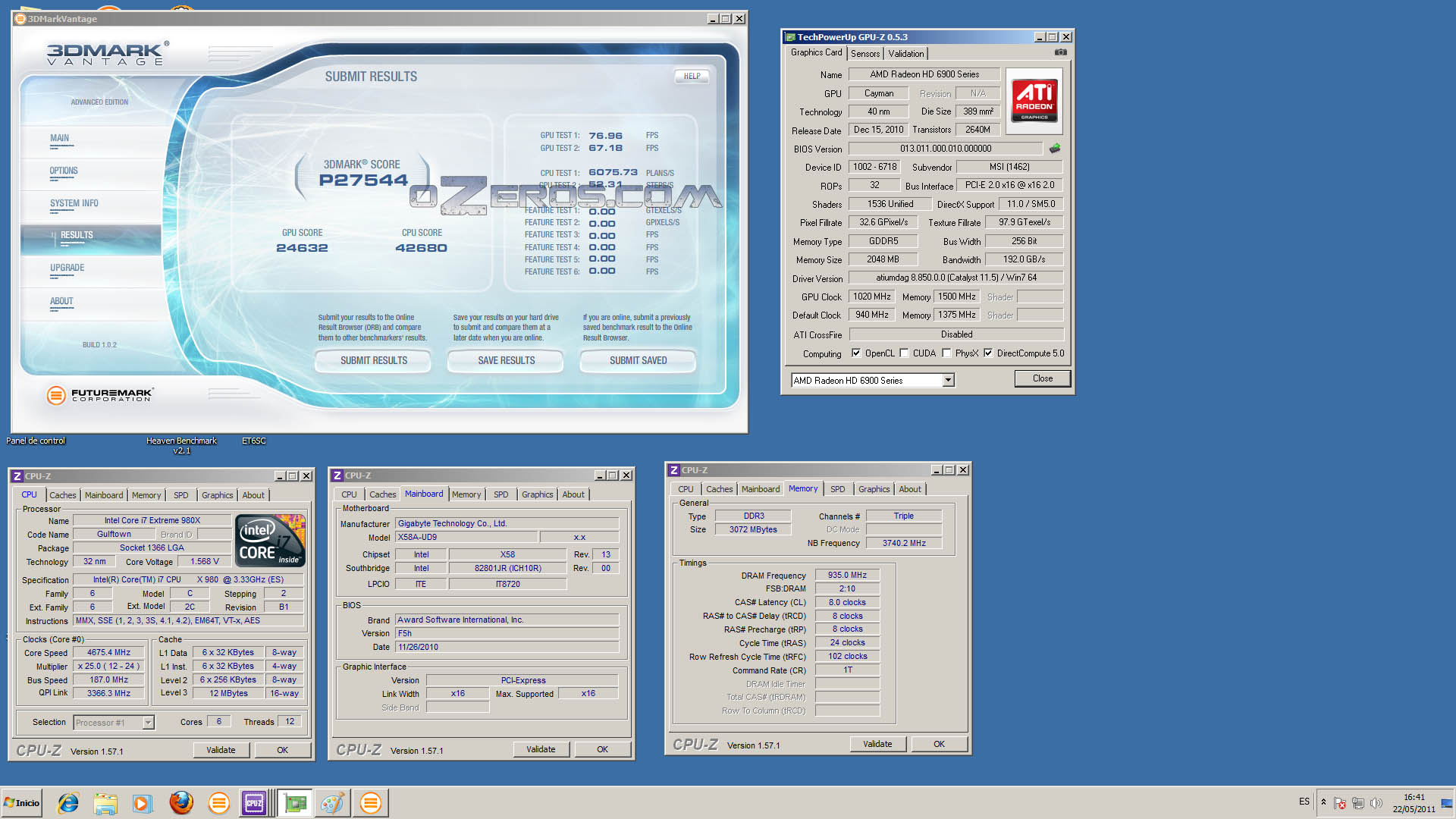The width and height of the screenshot is (1456, 819).
Task: Click the HELP button in 3DMark Vantage
Action: click(692, 77)
